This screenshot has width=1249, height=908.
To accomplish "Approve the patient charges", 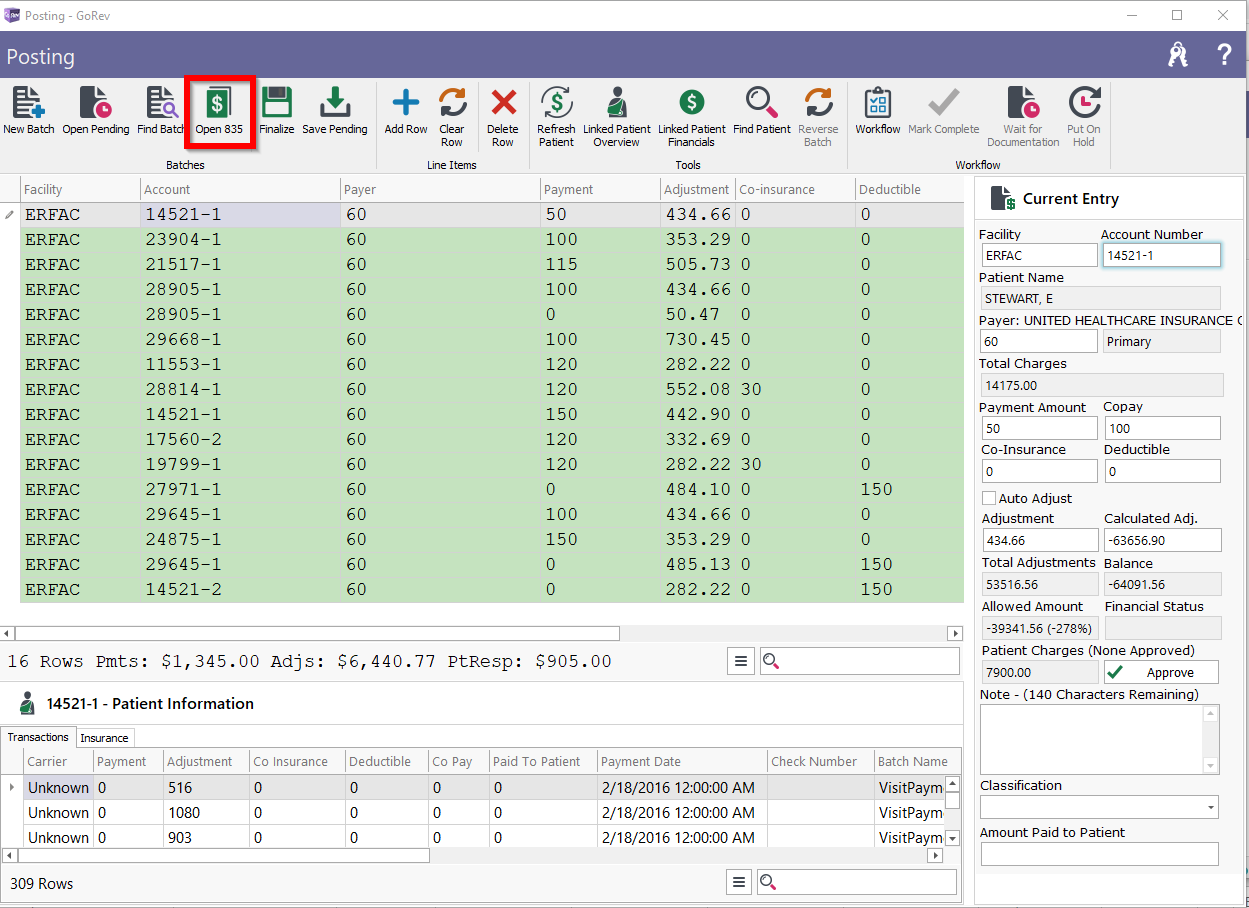I will (x=1161, y=673).
